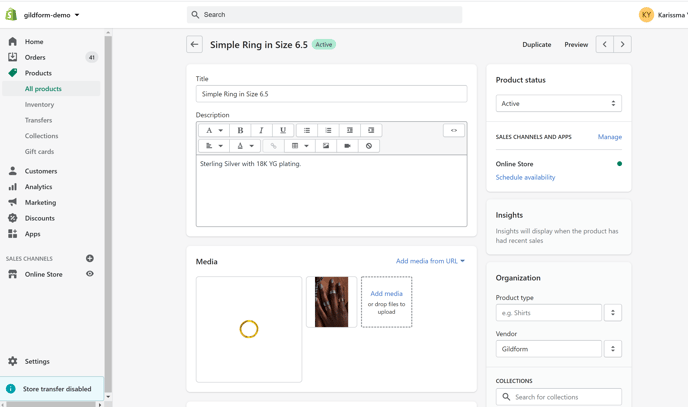Image resolution: width=688 pixels, height=407 pixels.
Task: Add a sales channel with plus icon
Action: coord(90,258)
